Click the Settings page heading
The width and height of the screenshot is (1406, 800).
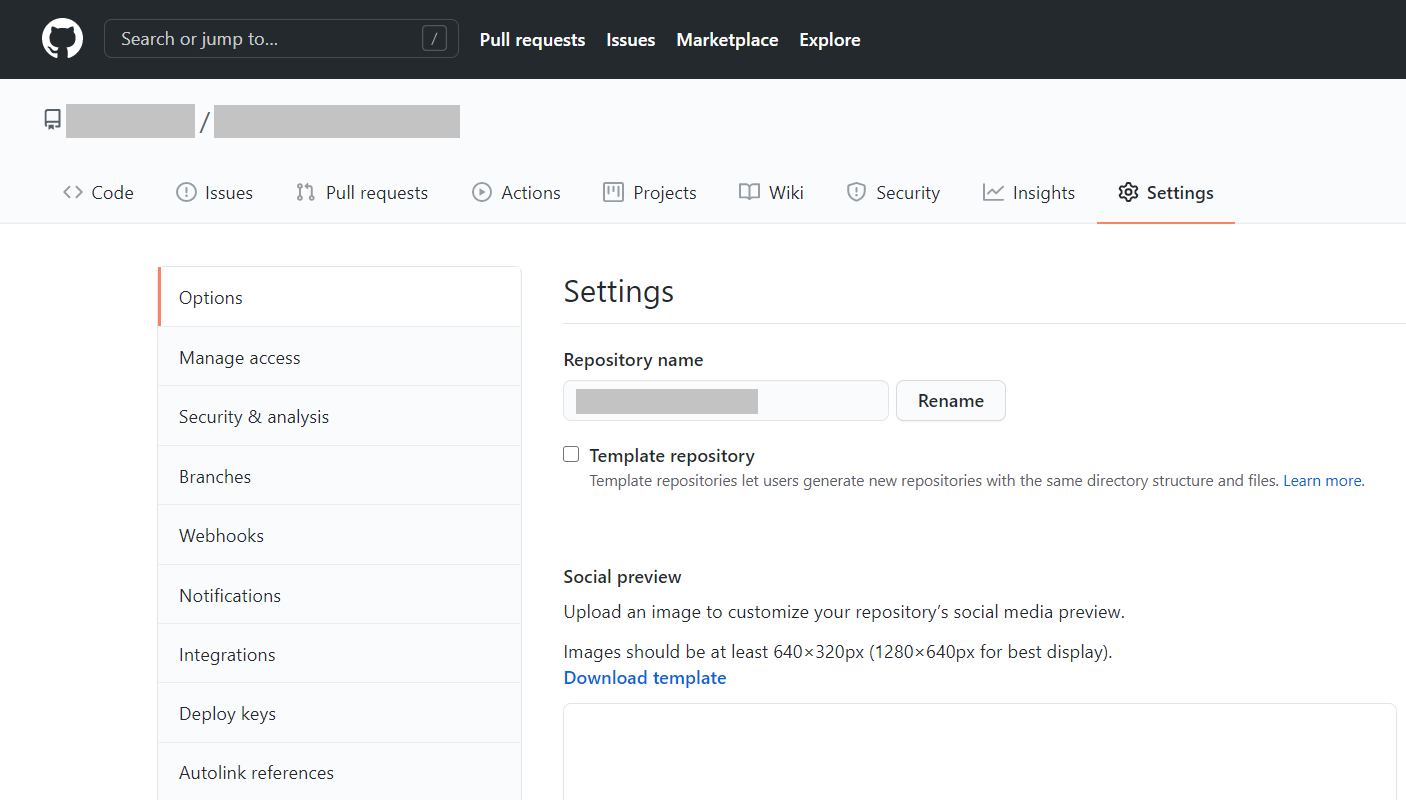[x=619, y=292]
